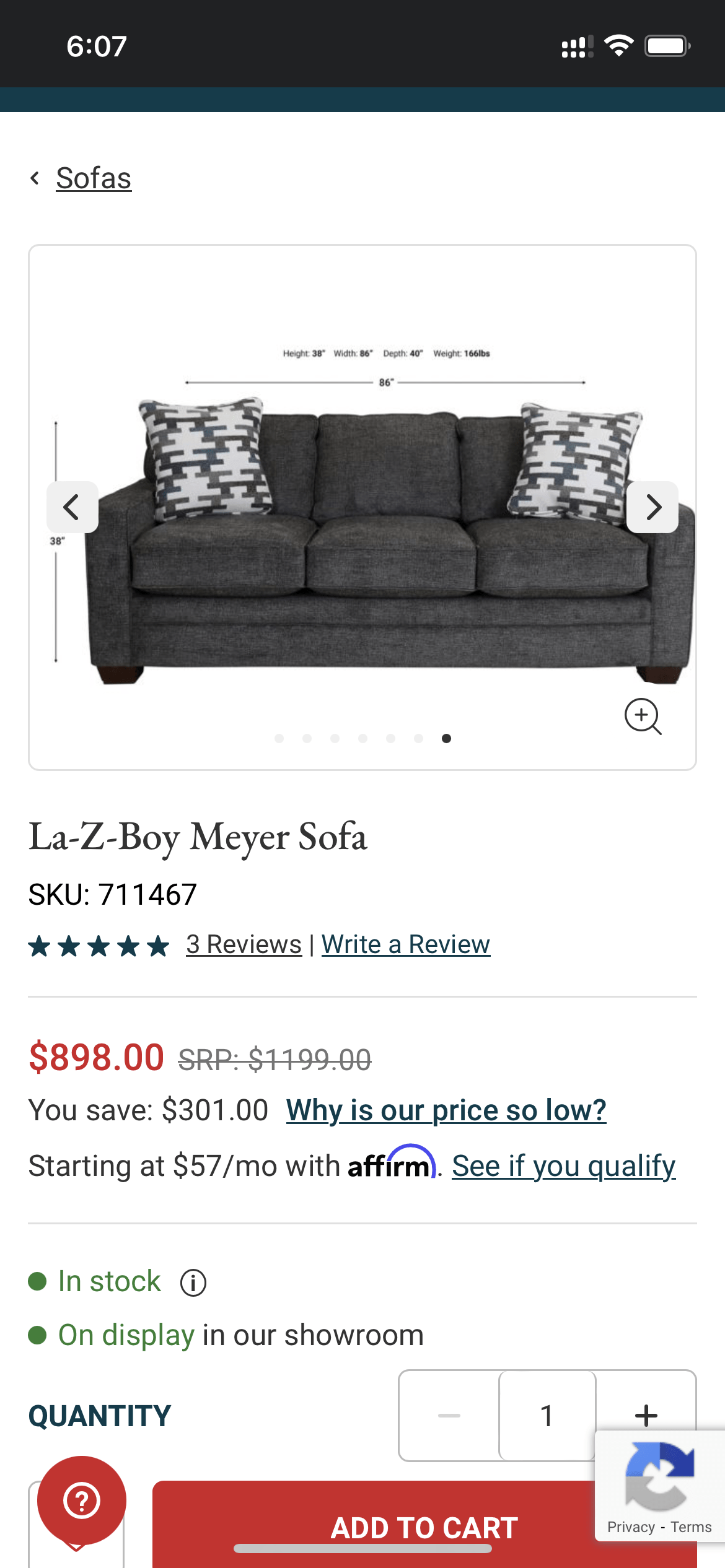Increase quantity with the plus stepper
725x1568 pixels.
[646, 1415]
